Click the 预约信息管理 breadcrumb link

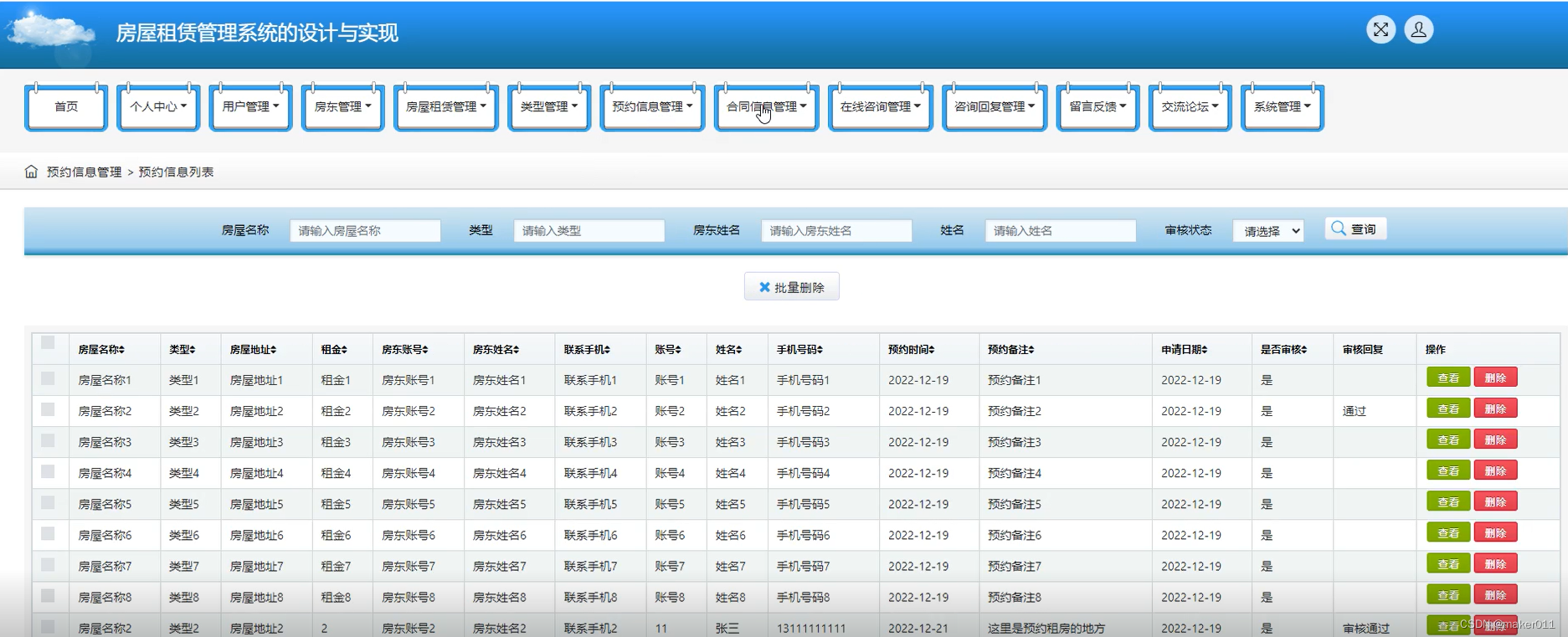tap(84, 172)
